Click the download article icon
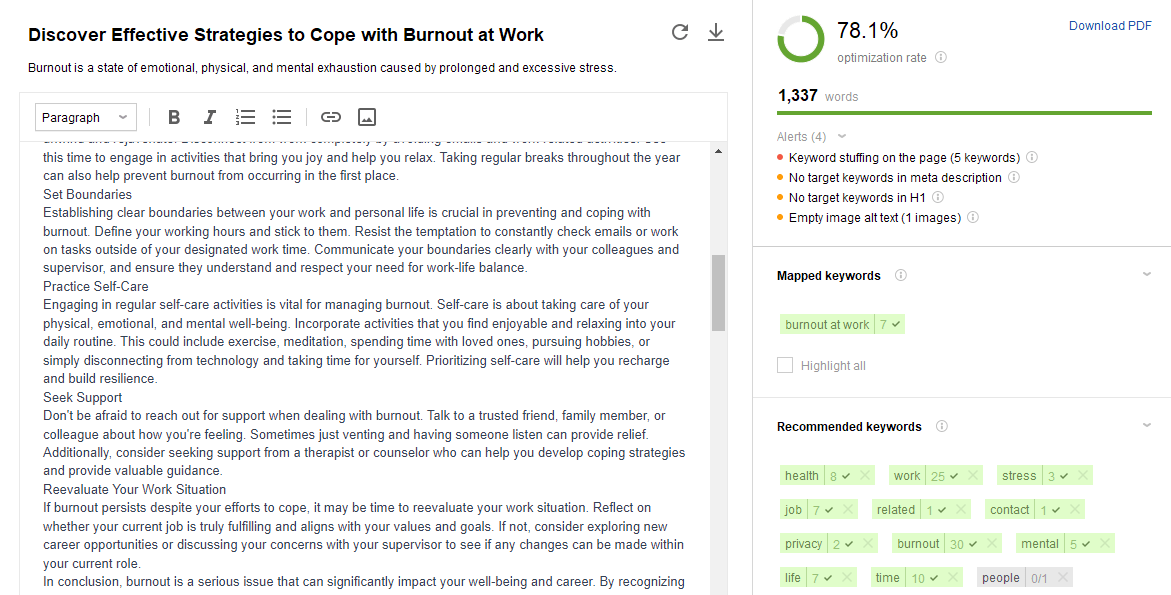Screen dimensions: 1171x595 pos(715,32)
